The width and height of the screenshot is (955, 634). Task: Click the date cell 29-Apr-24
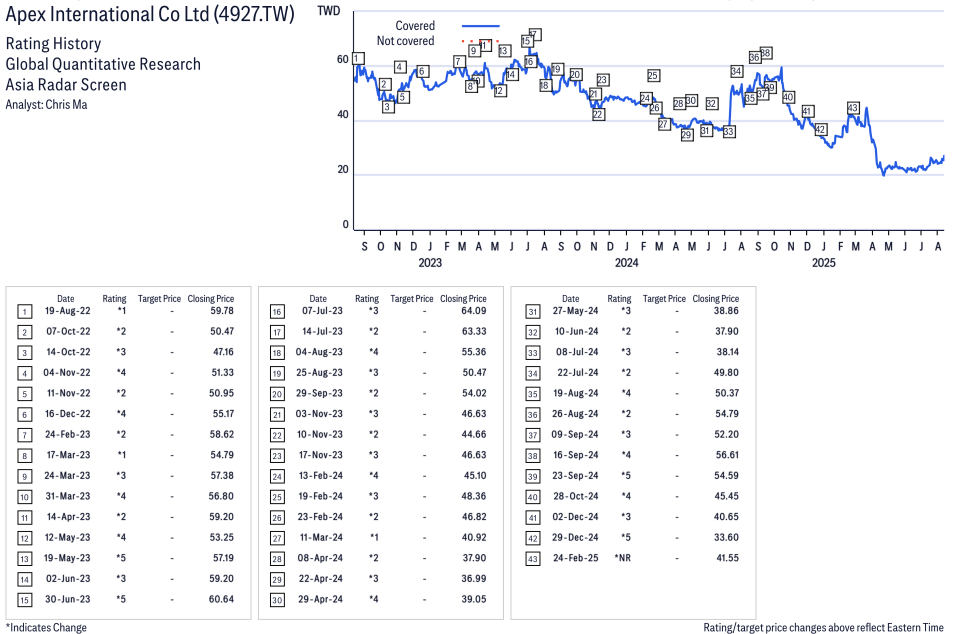[320, 599]
